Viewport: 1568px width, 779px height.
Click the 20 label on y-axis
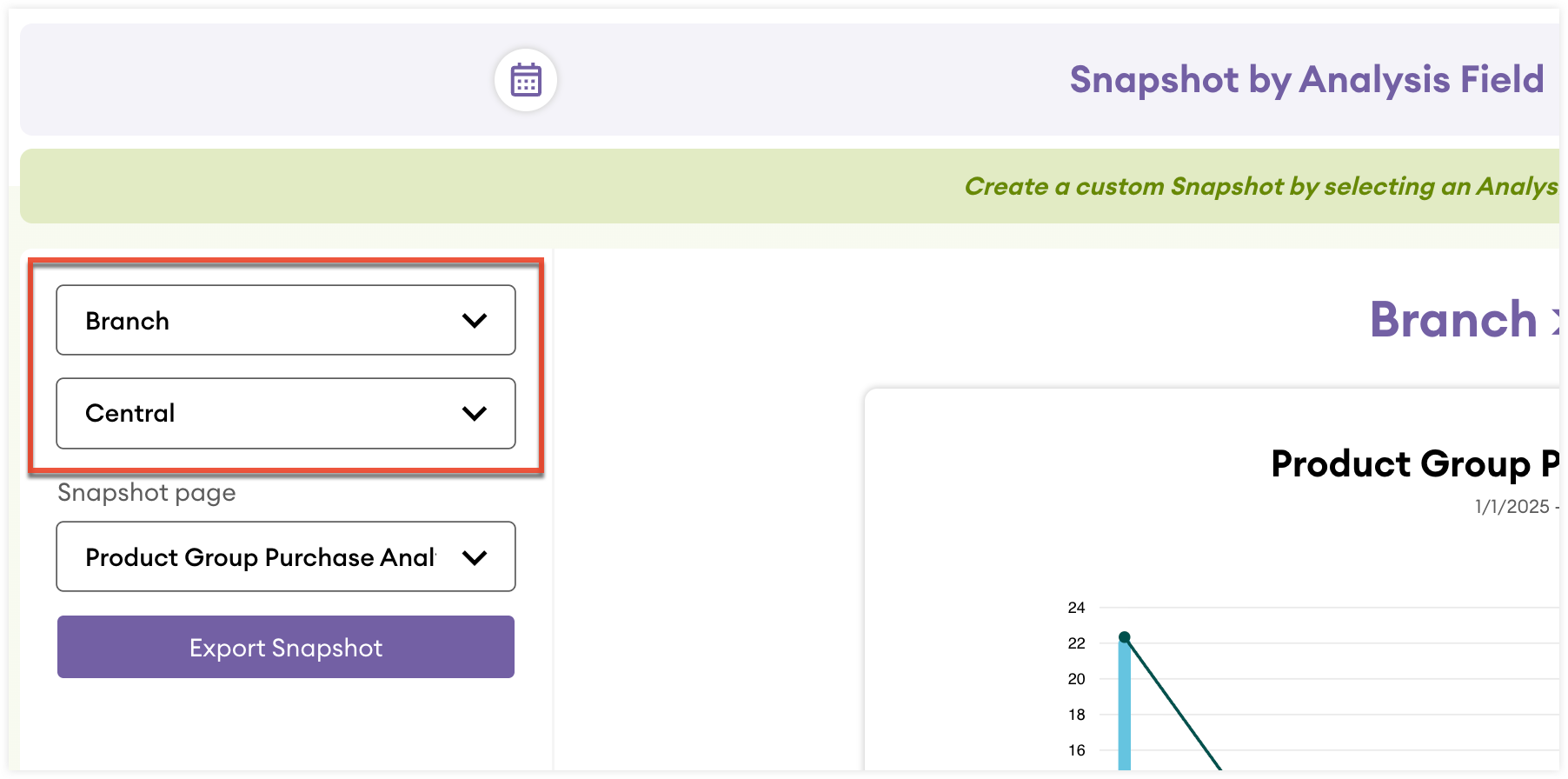pyautogui.click(x=1076, y=679)
